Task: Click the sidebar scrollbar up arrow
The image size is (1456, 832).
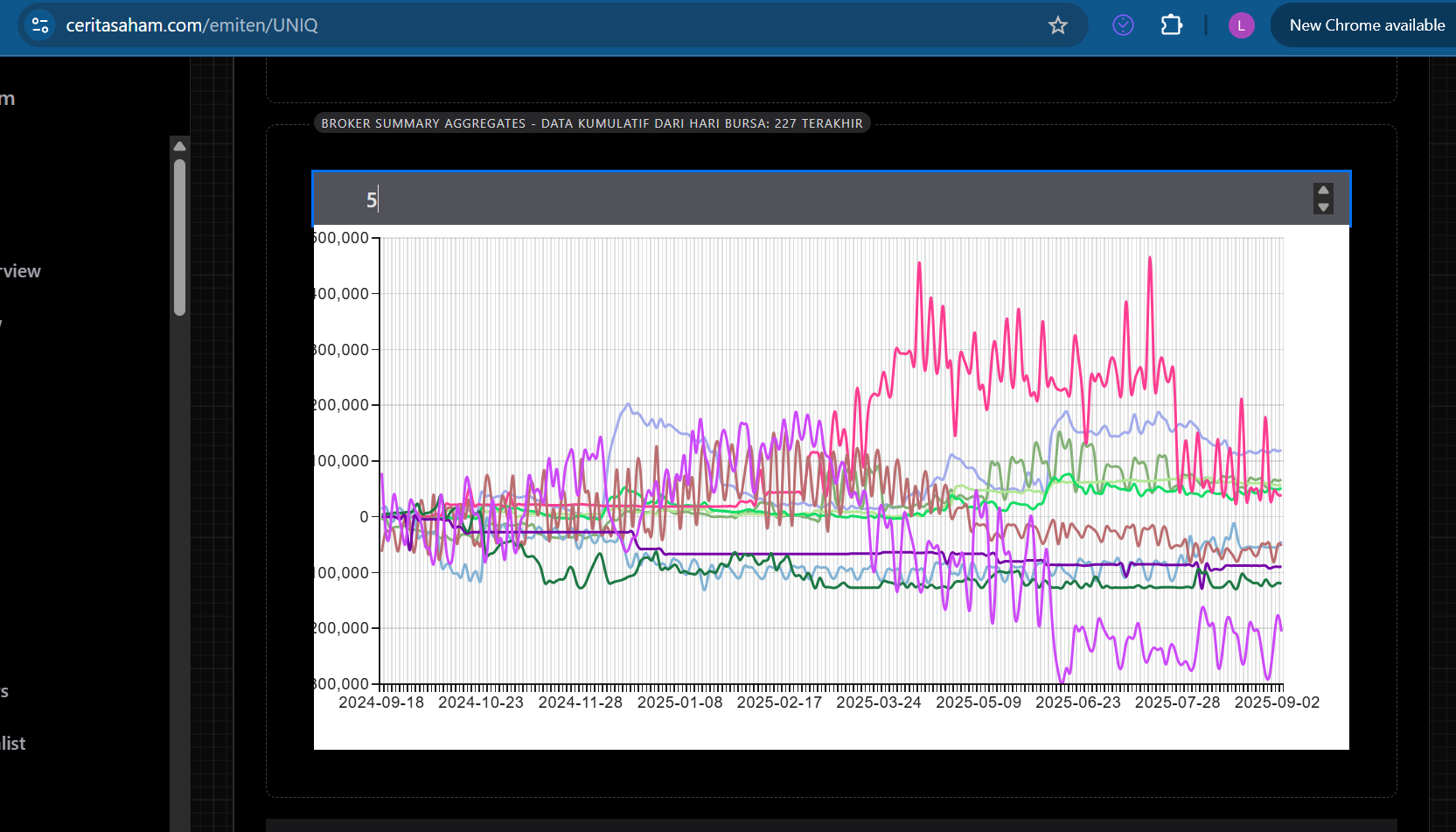Action: [179, 146]
